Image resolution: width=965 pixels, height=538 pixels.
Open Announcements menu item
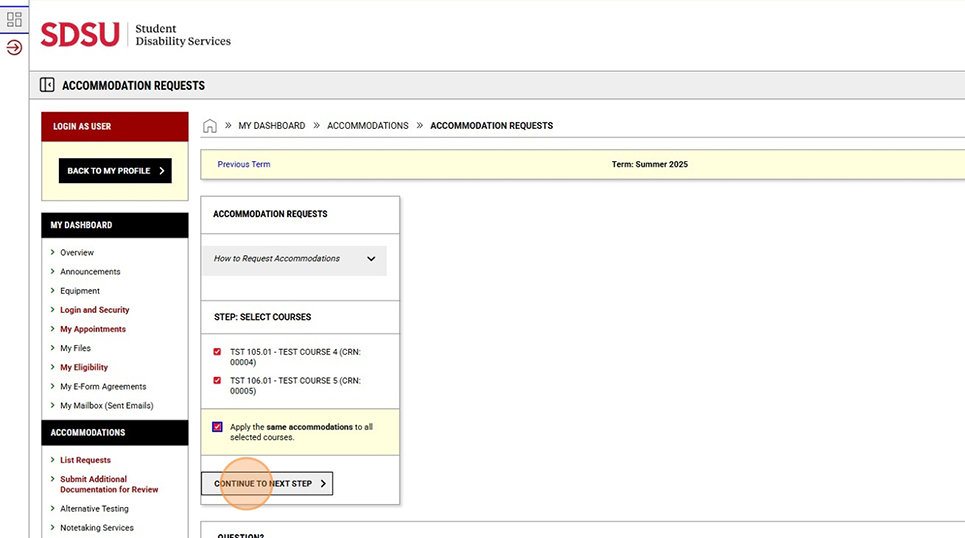90,271
